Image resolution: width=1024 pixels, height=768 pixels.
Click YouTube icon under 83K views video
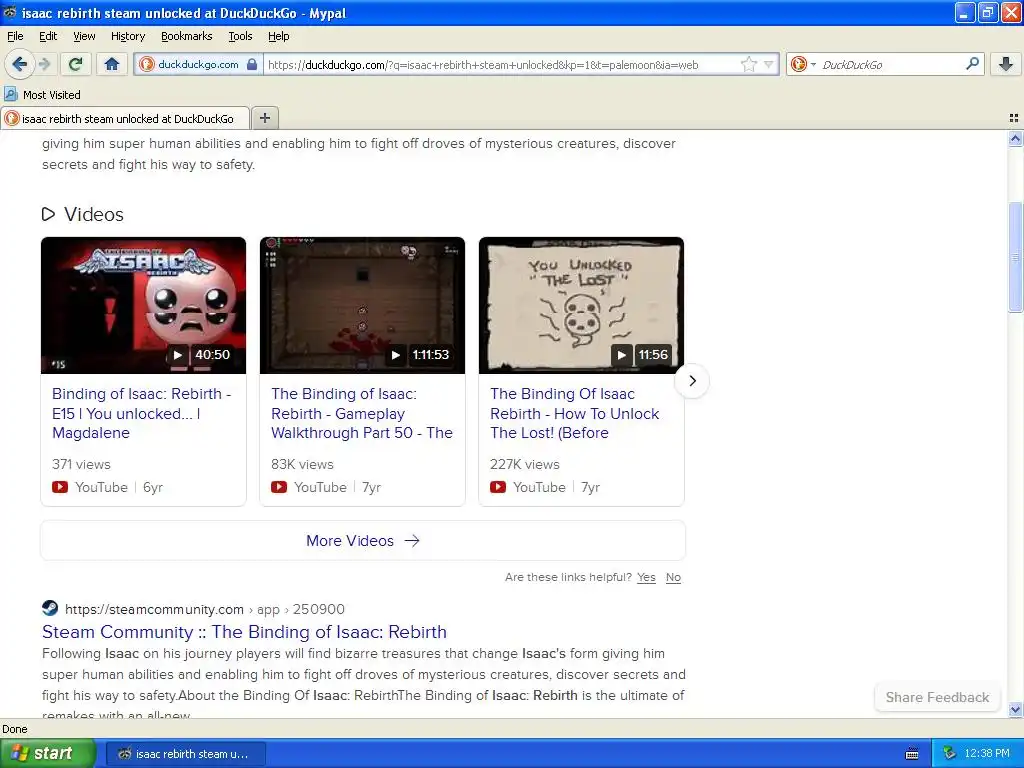[x=279, y=487]
